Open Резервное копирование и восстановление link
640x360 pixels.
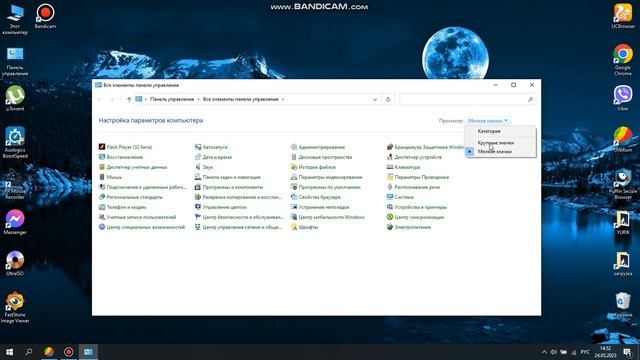coord(238,197)
